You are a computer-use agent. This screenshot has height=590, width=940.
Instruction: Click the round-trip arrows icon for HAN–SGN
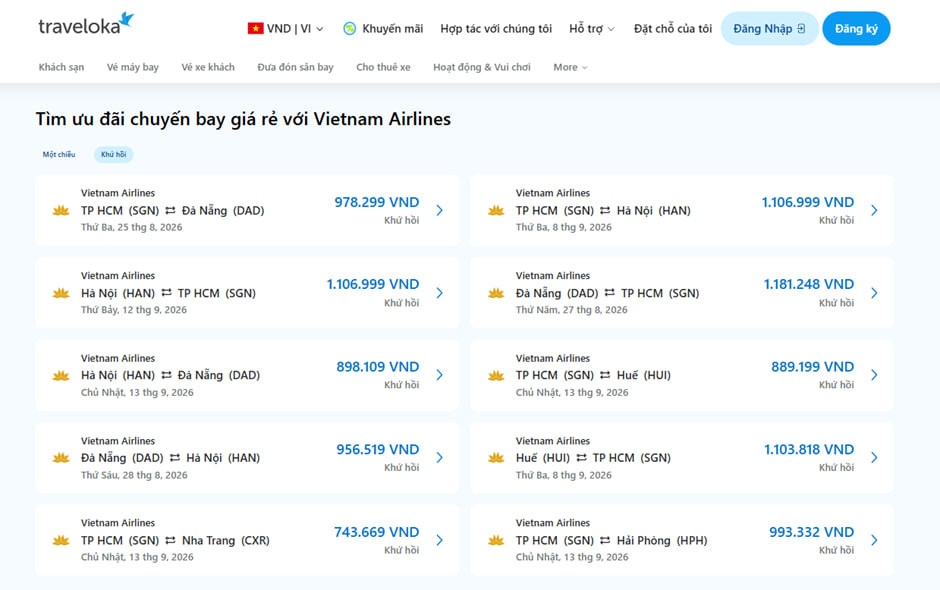166,293
